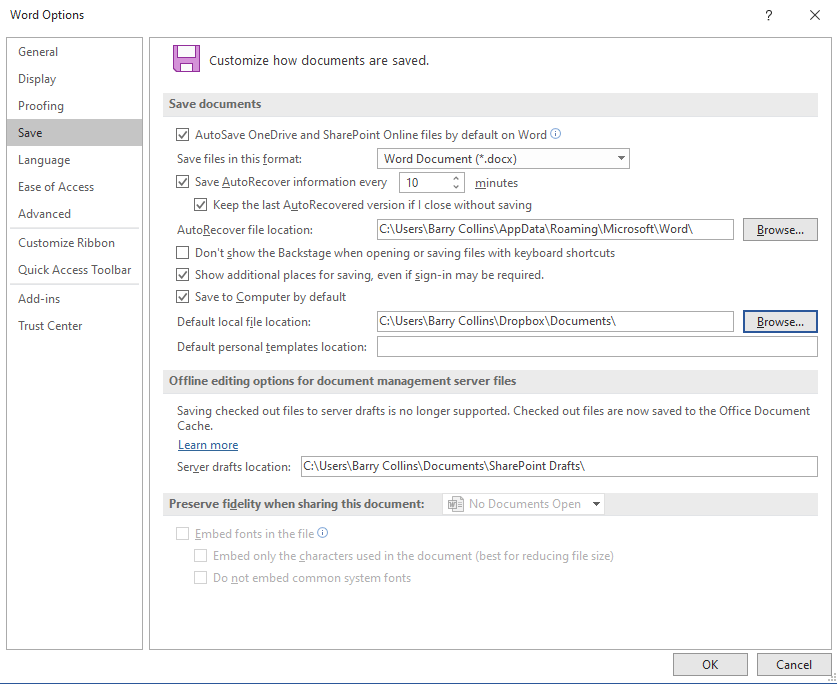Viewport: 837px width, 684px height.
Task: Click the info icon next to AutoSave option
Action: [555, 134]
